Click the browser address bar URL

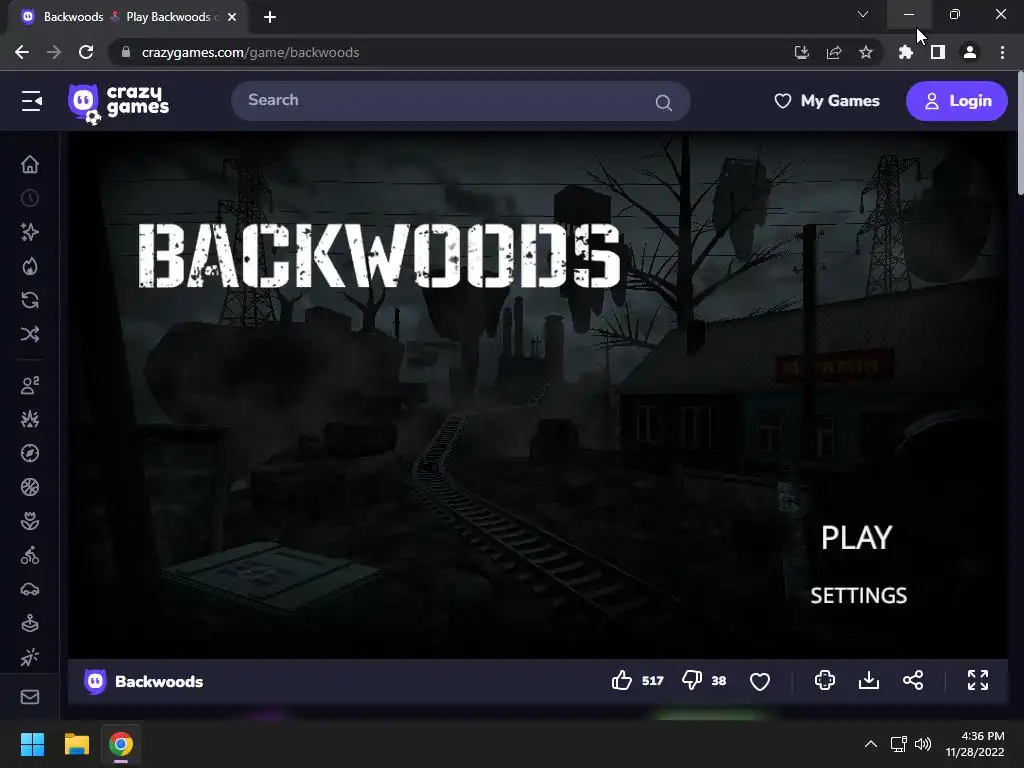click(x=251, y=52)
